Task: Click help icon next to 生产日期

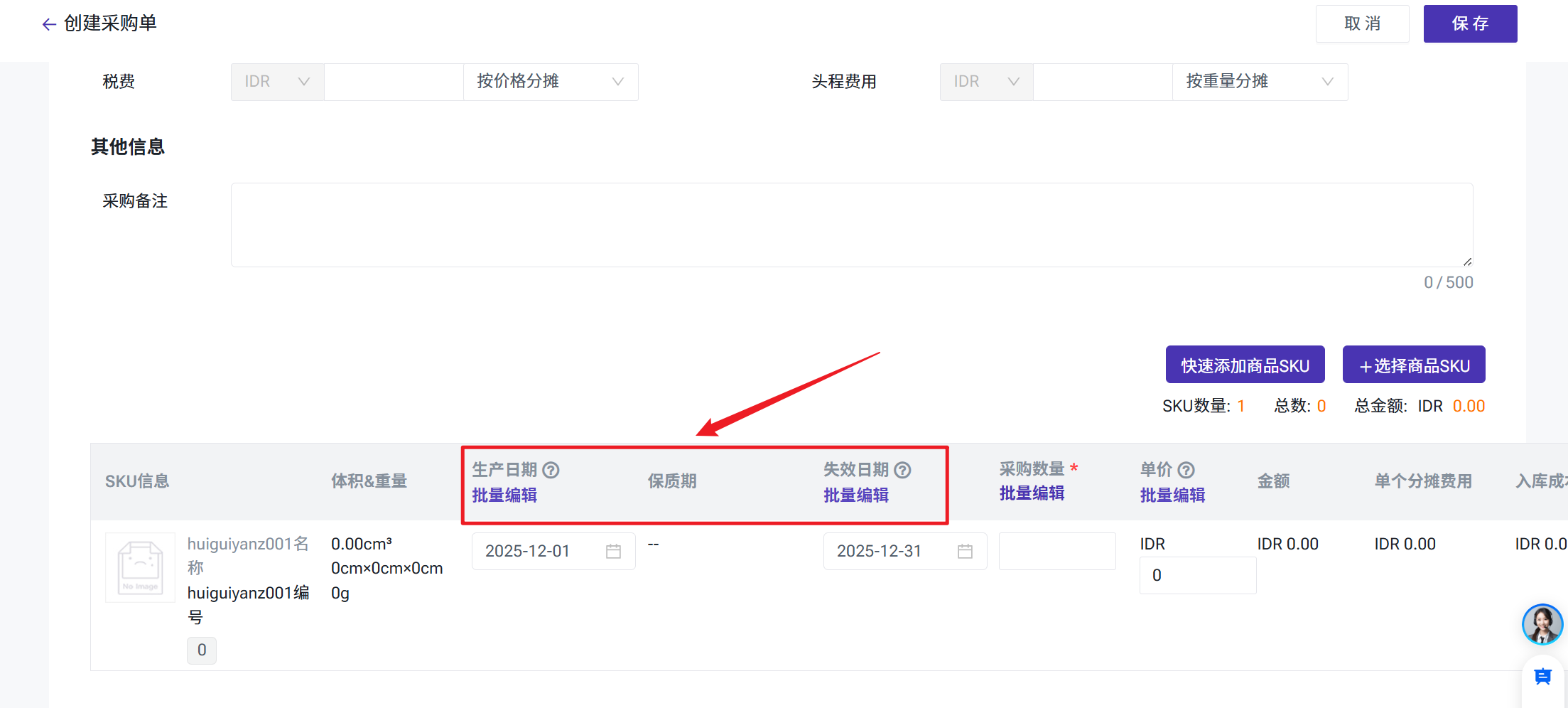Action: [x=551, y=470]
